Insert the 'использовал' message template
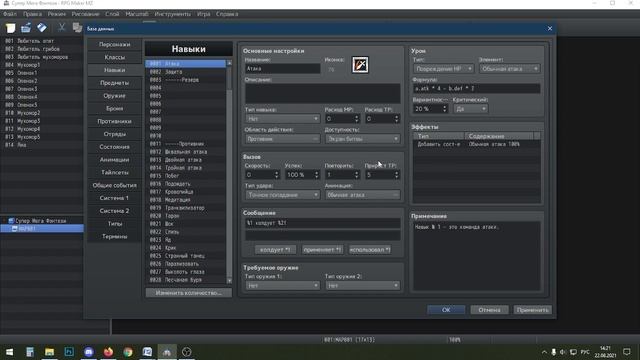The width and height of the screenshot is (640, 360). pos(370,249)
